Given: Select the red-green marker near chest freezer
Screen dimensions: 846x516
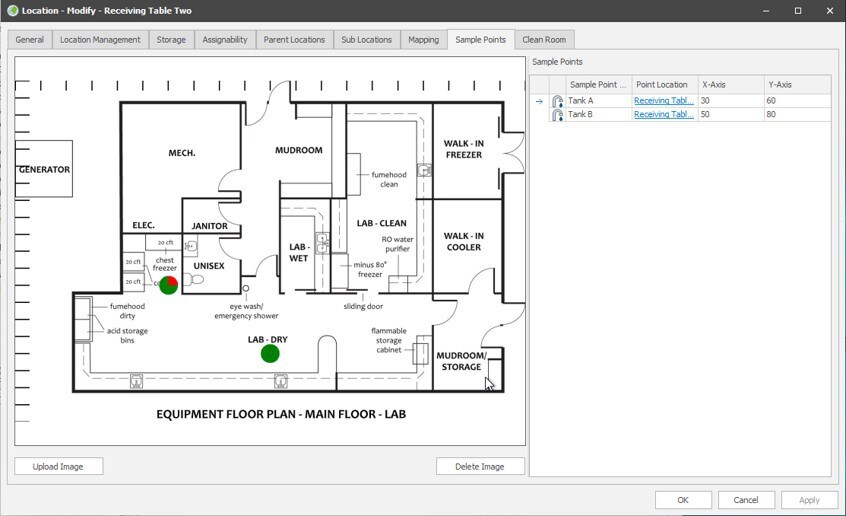Looking at the screenshot, I should pos(168,286).
